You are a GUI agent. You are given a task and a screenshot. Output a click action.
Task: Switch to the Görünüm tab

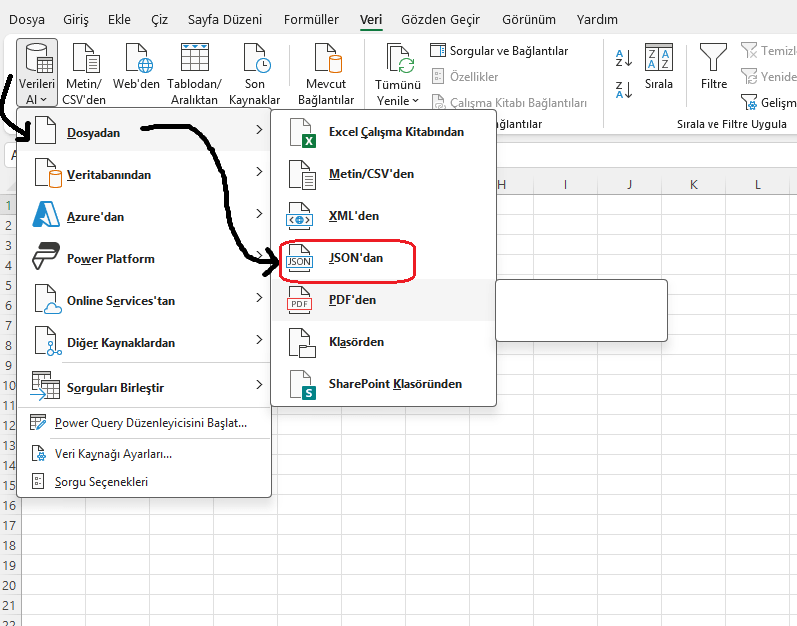[529, 19]
